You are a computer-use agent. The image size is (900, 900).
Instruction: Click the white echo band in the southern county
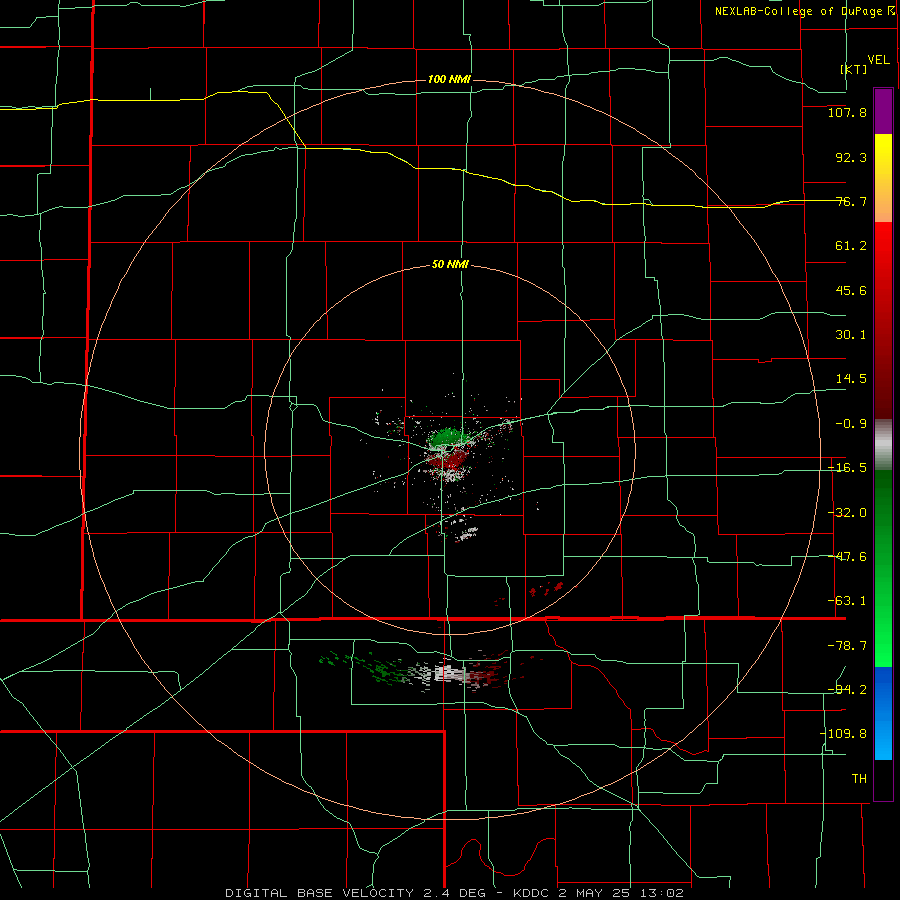point(448,673)
